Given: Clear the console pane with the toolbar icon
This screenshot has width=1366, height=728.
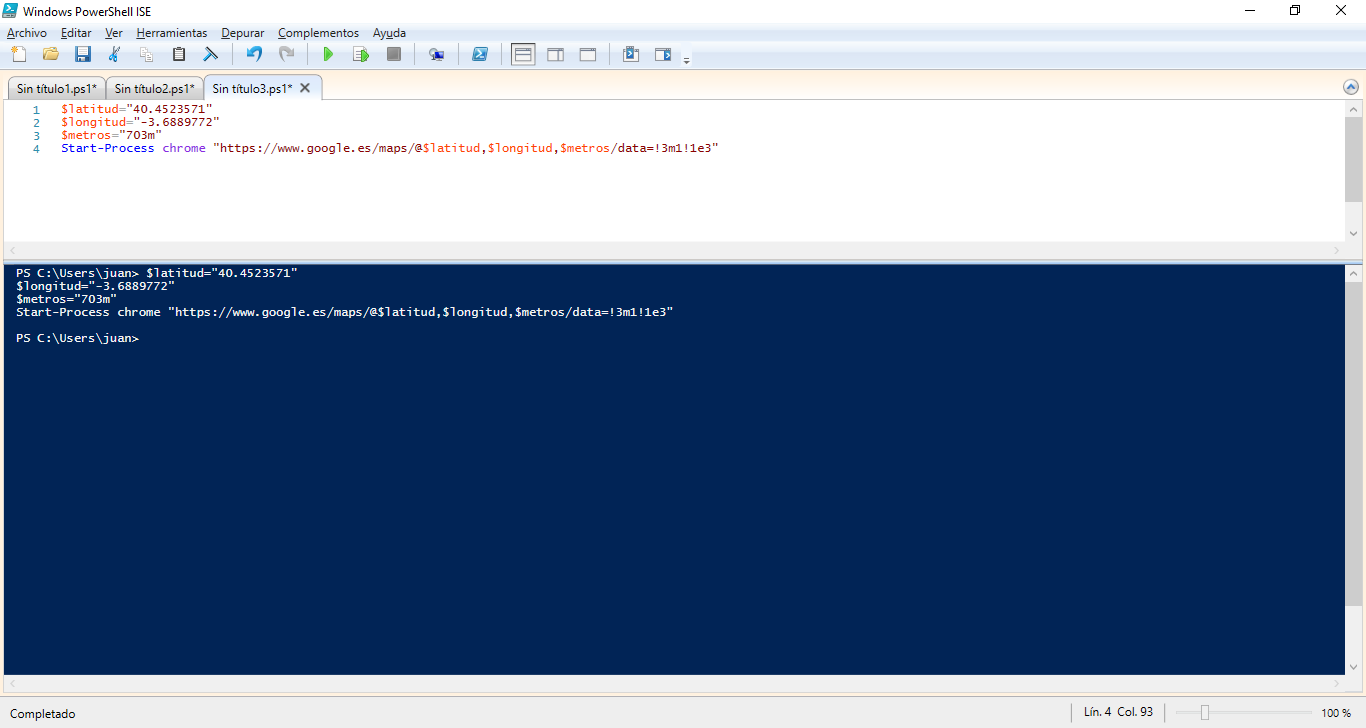Looking at the screenshot, I should (x=211, y=54).
